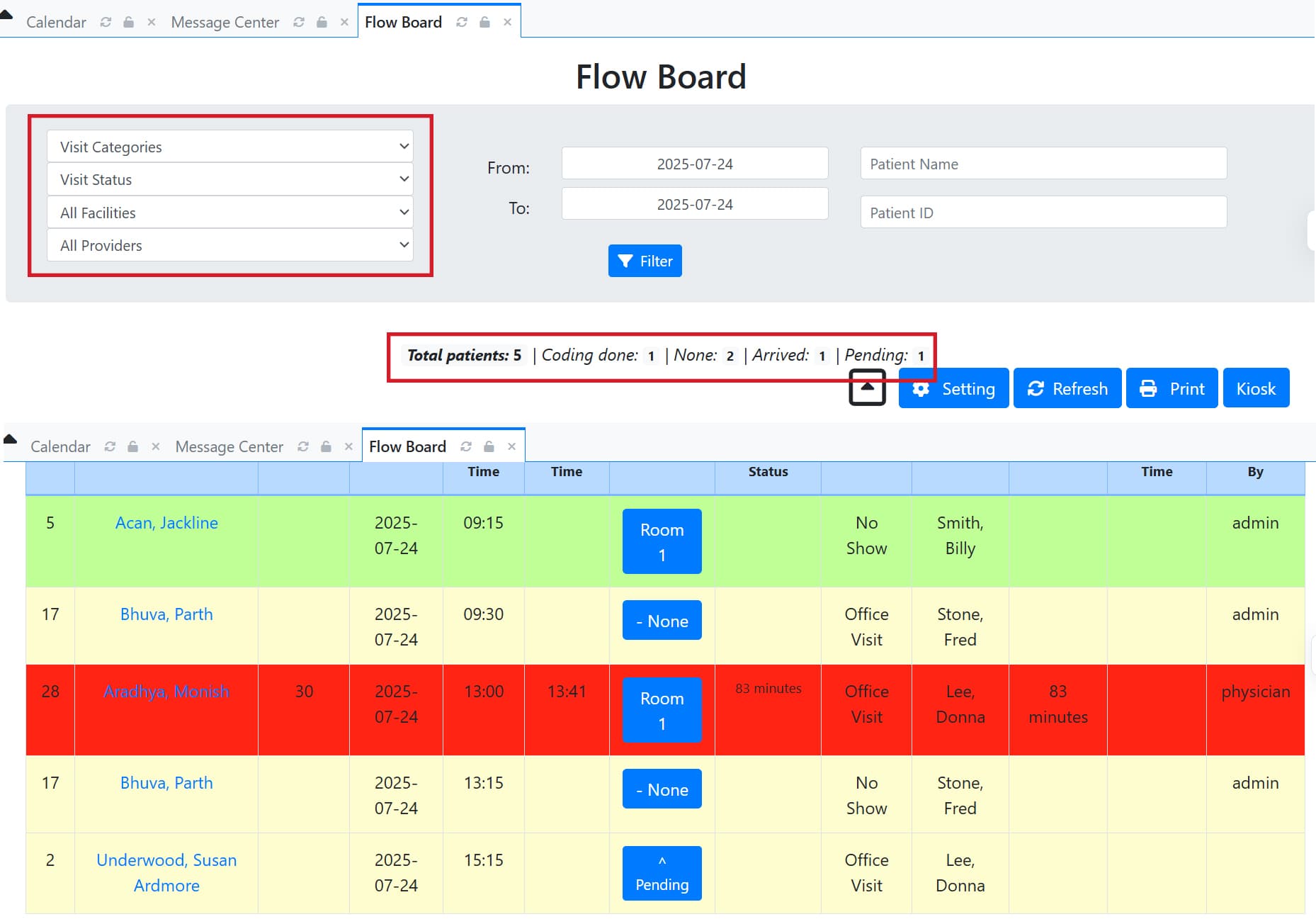Image resolution: width=1316 pixels, height=924 pixels.
Task: Open patient Underwood, Susan Ardmore
Action: 166,873
